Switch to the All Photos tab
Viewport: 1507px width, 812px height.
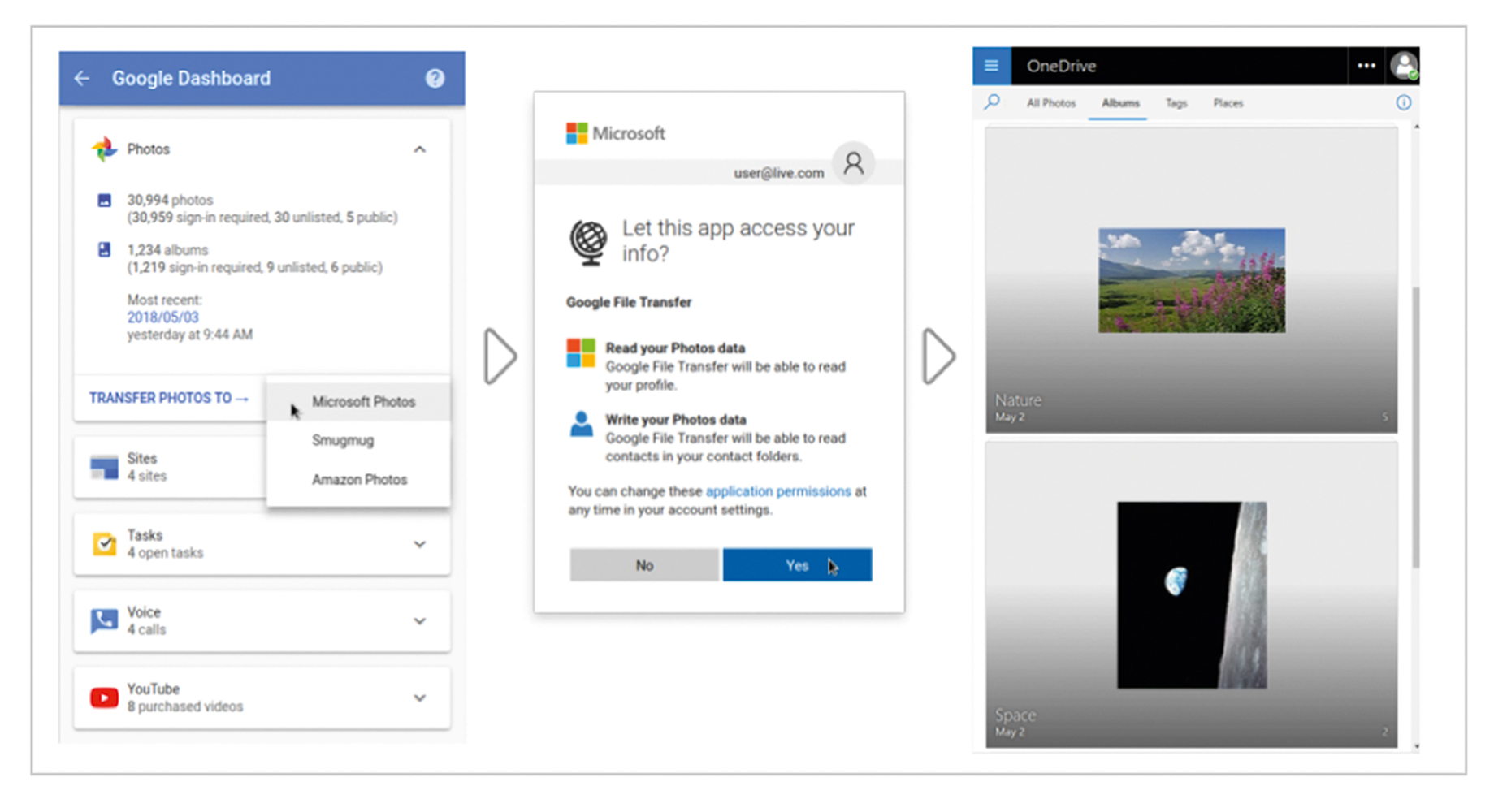click(x=1050, y=103)
